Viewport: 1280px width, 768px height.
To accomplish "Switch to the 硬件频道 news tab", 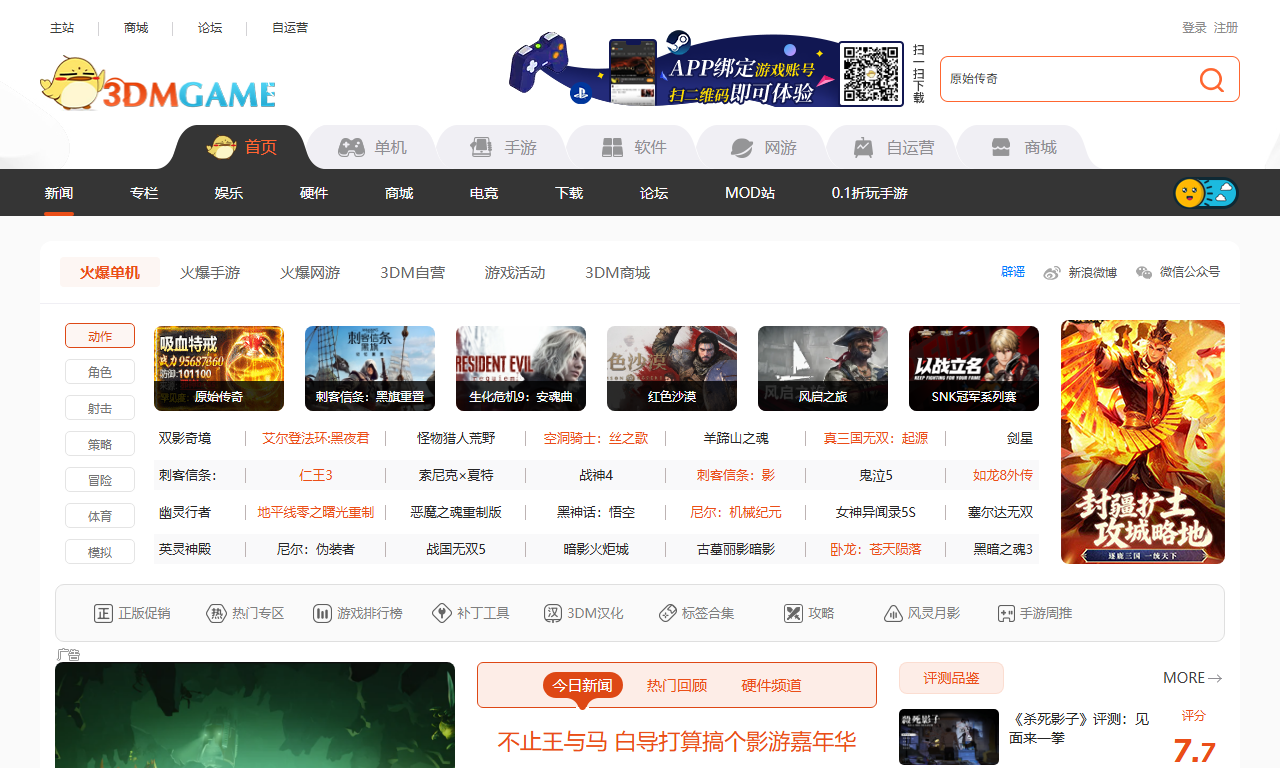I will point(771,685).
